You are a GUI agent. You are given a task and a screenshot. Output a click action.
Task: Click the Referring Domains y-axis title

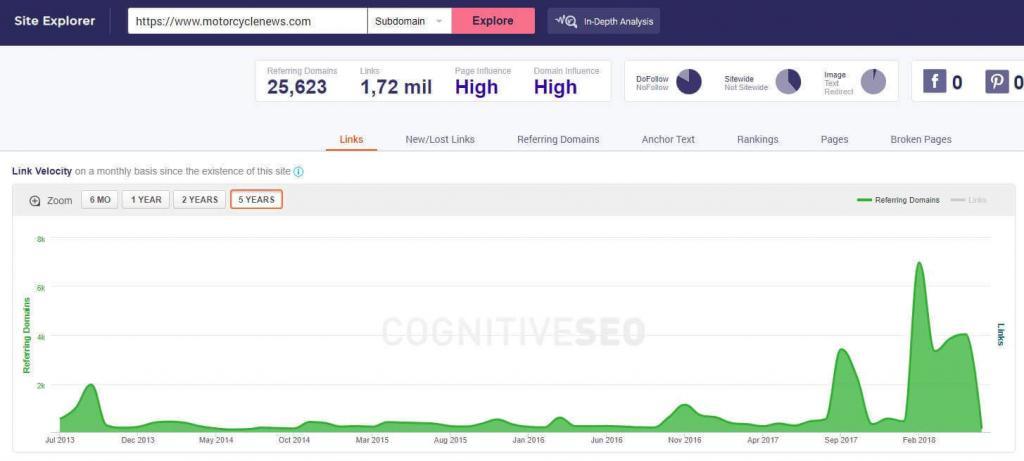pos(27,335)
